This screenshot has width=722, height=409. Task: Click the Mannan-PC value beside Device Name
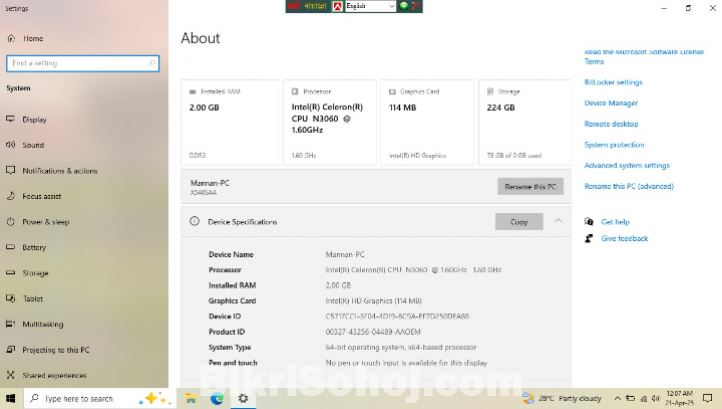click(x=345, y=254)
